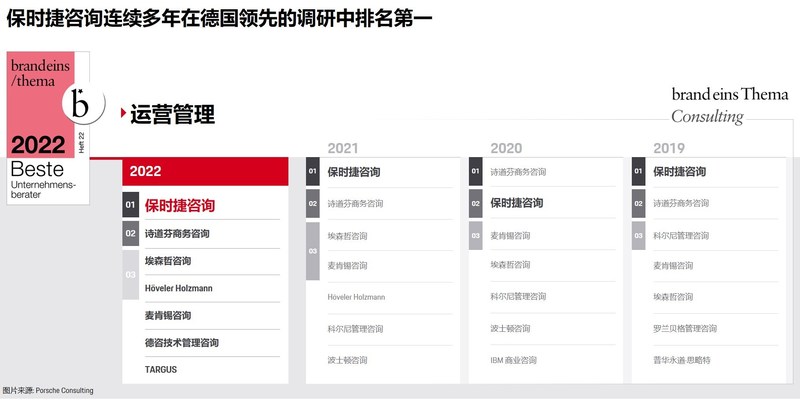Click the 02 rank badge in the 2019 column

638,203
